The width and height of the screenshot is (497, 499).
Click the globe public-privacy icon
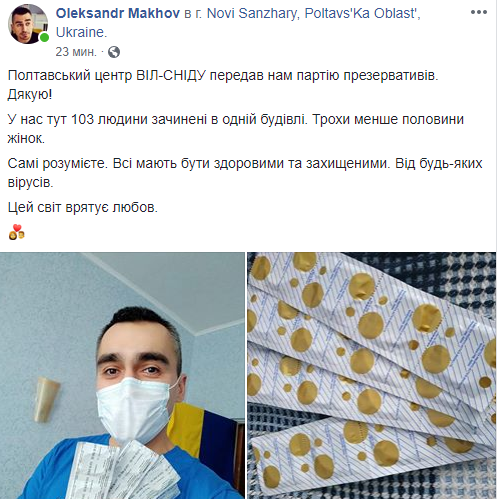[x=114, y=52]
